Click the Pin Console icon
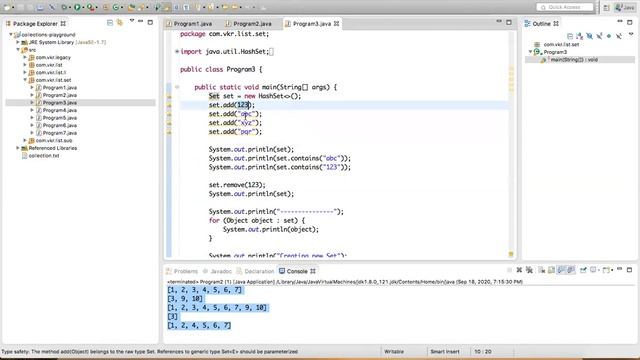 (583, 270)
